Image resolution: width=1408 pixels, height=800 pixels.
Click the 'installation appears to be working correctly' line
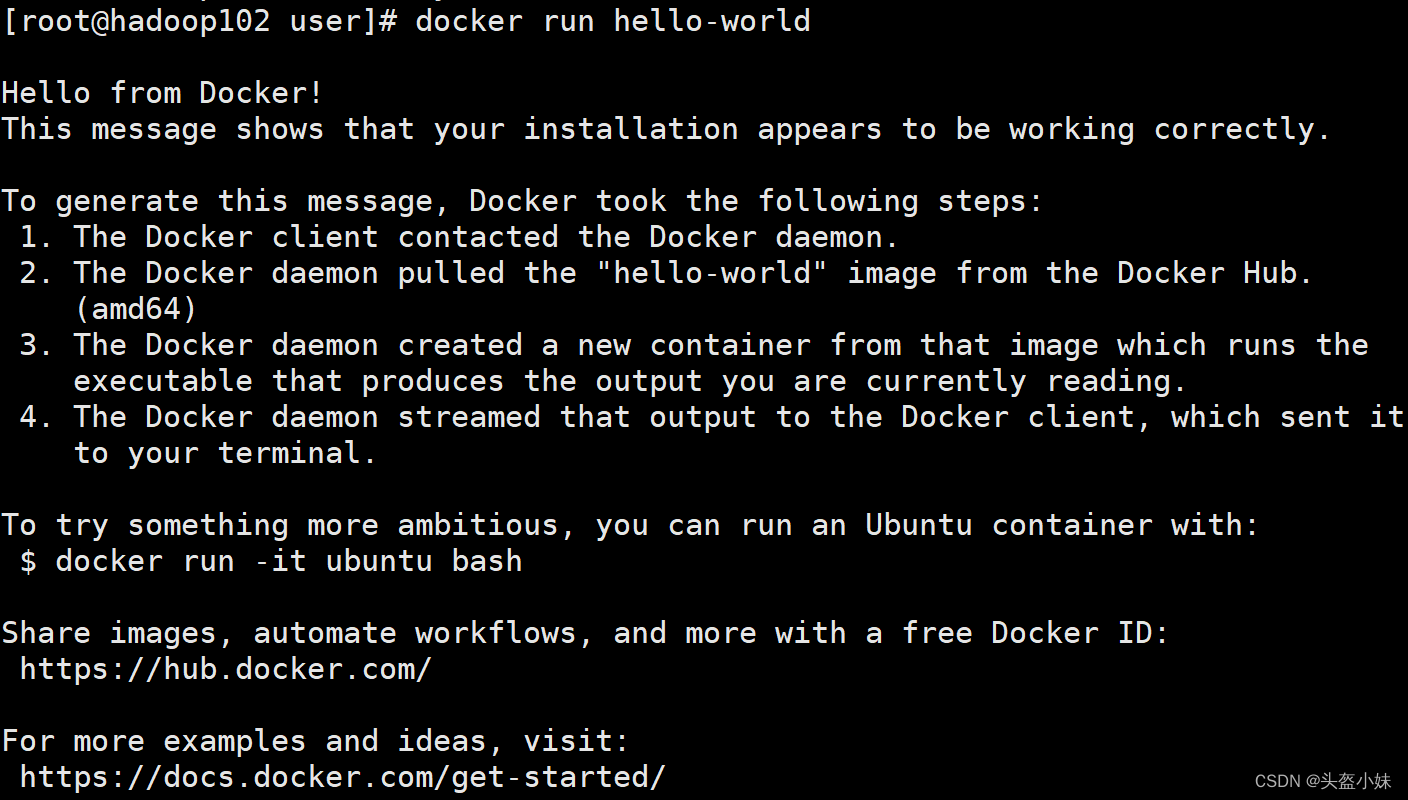click(666, 129)
